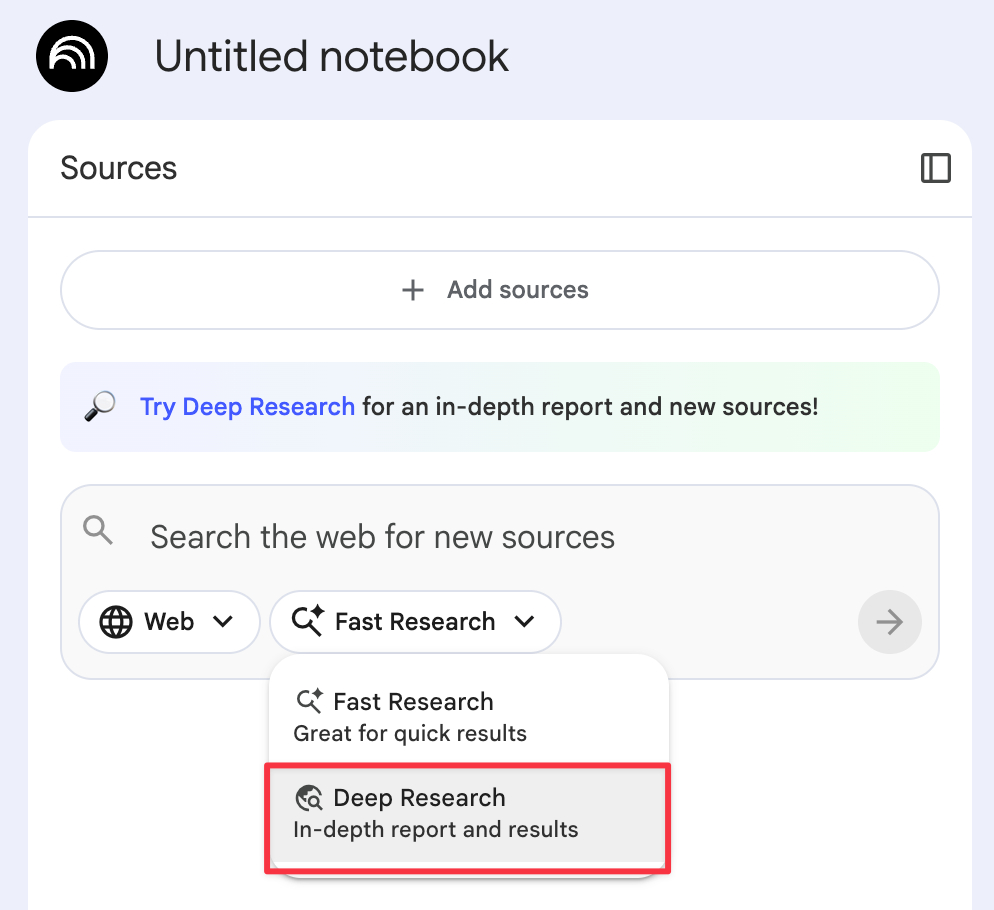The height and width of the screenshot is (910, 994).
Task: Click the Fast Research sparkle icon in the menu
Action: pos(309,702)
